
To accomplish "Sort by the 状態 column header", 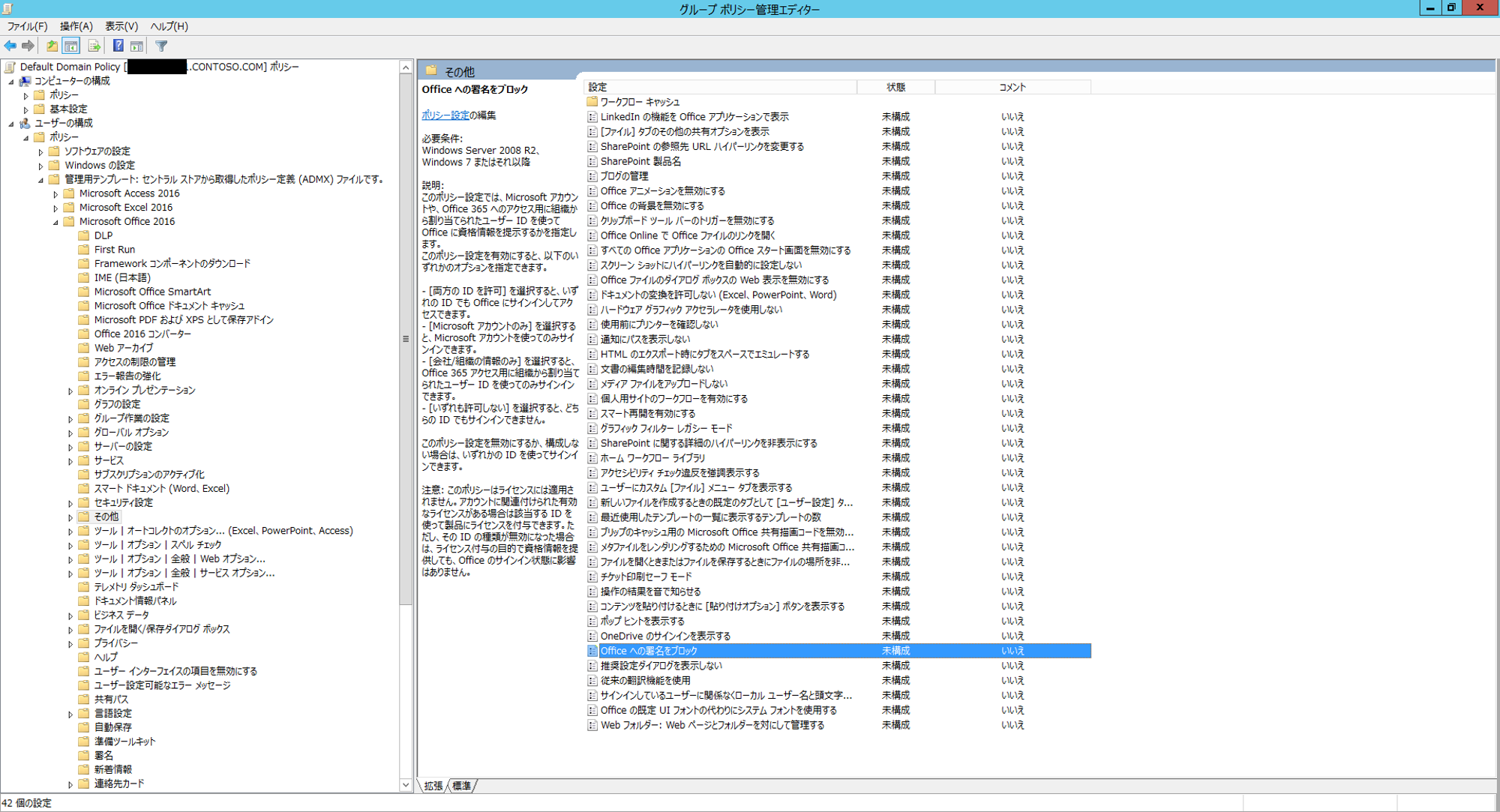I will coord(895,87).
